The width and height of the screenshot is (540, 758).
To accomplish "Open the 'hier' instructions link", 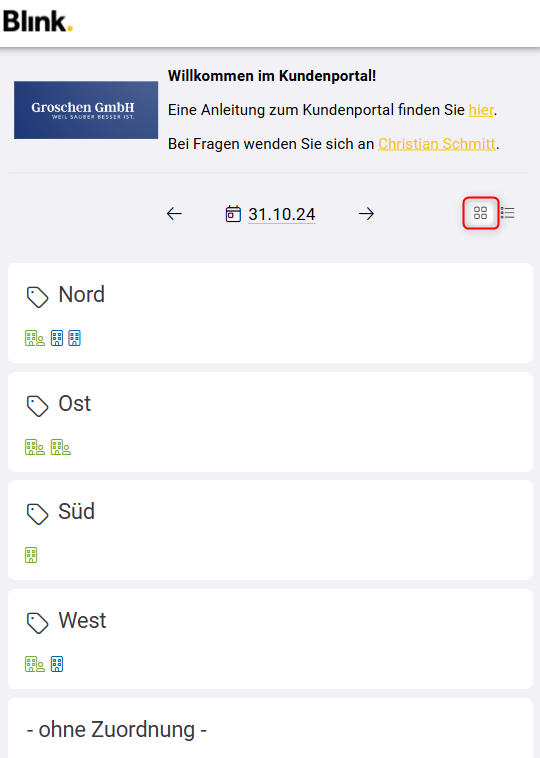I will 481,110.
